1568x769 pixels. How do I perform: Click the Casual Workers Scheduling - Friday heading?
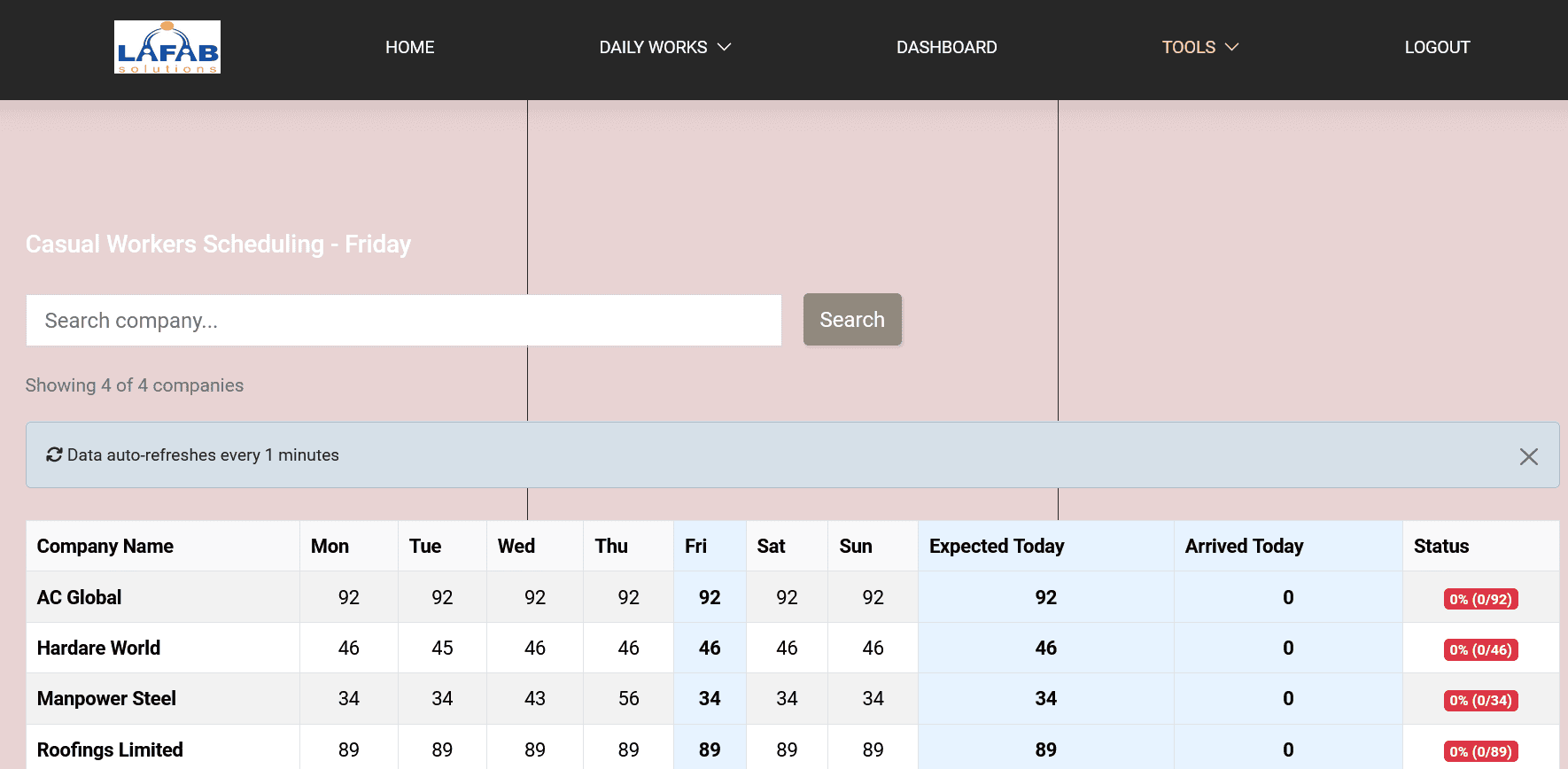pyautogui.click(x=218, y=244)
